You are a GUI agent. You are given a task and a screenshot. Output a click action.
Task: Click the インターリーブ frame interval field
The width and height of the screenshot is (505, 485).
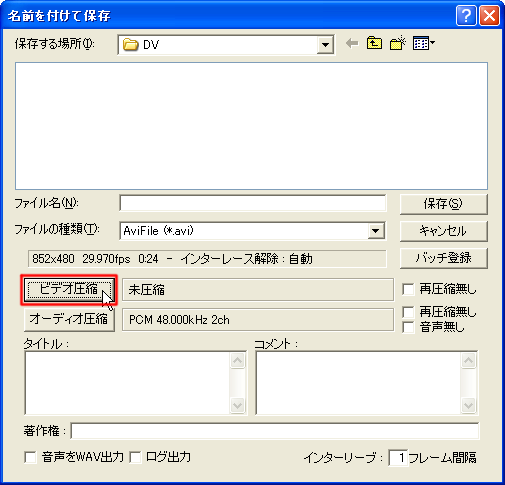(398, 458)
